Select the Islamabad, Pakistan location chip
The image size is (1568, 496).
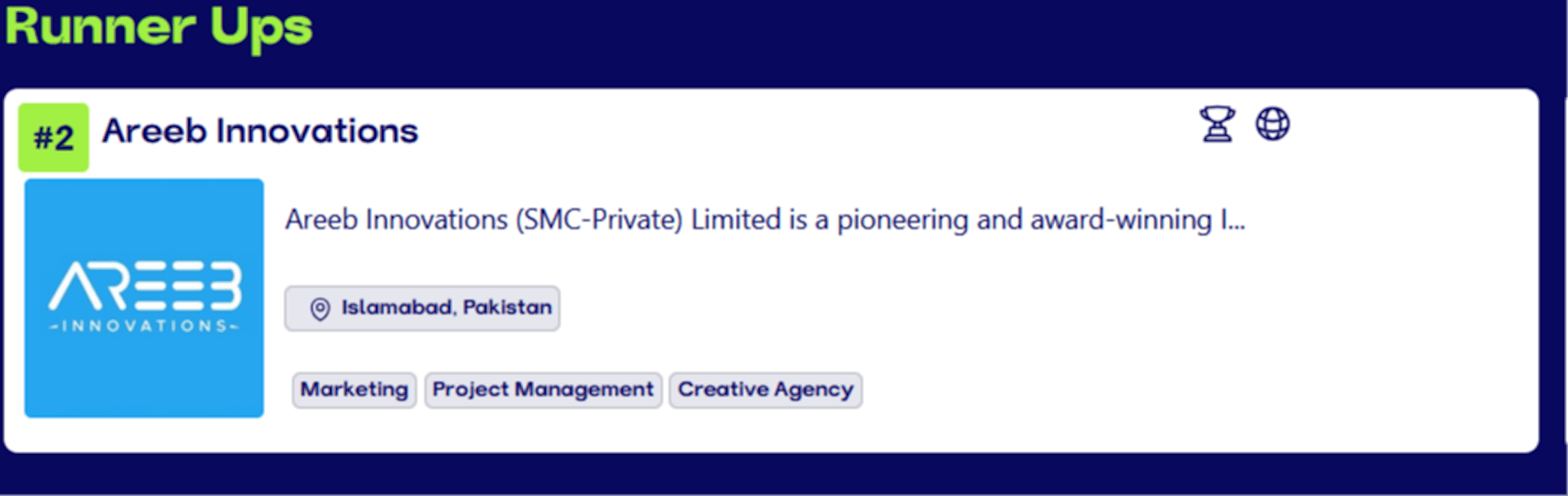point(422,308)
